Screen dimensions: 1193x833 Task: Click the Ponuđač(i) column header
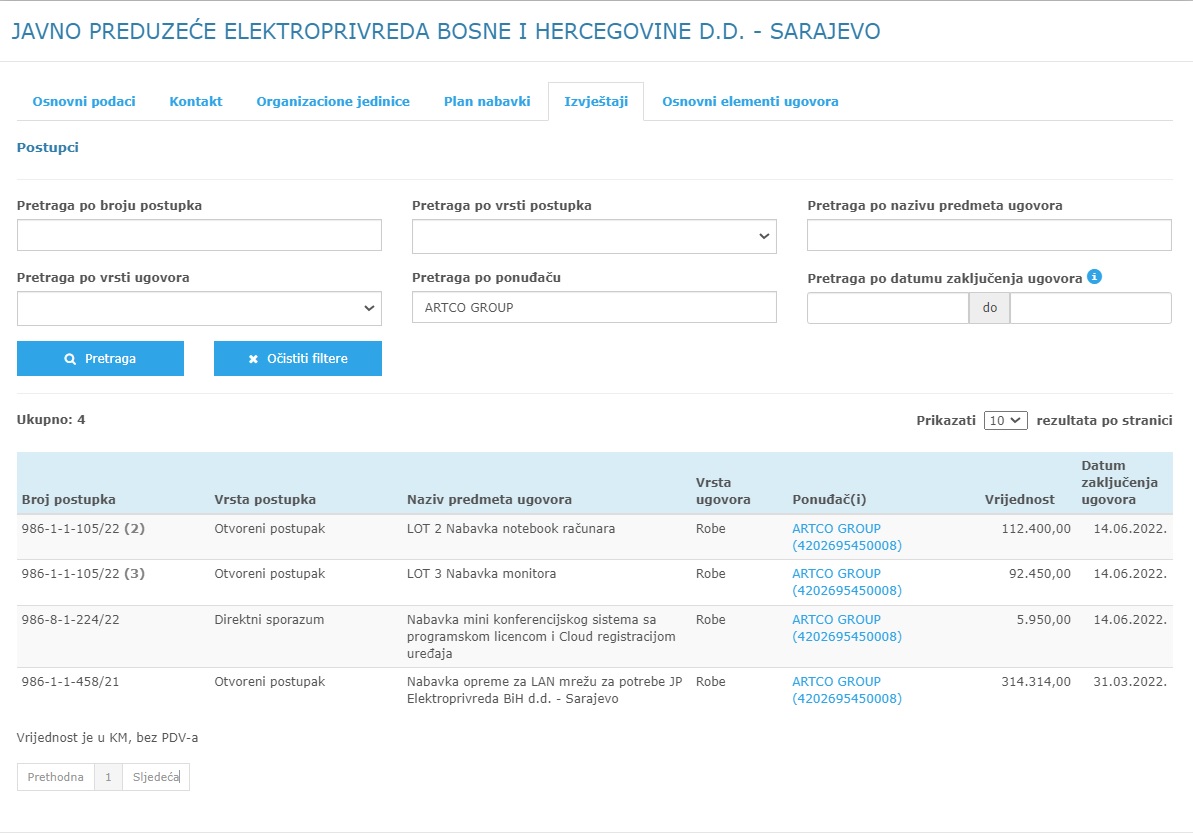[829, 500]
